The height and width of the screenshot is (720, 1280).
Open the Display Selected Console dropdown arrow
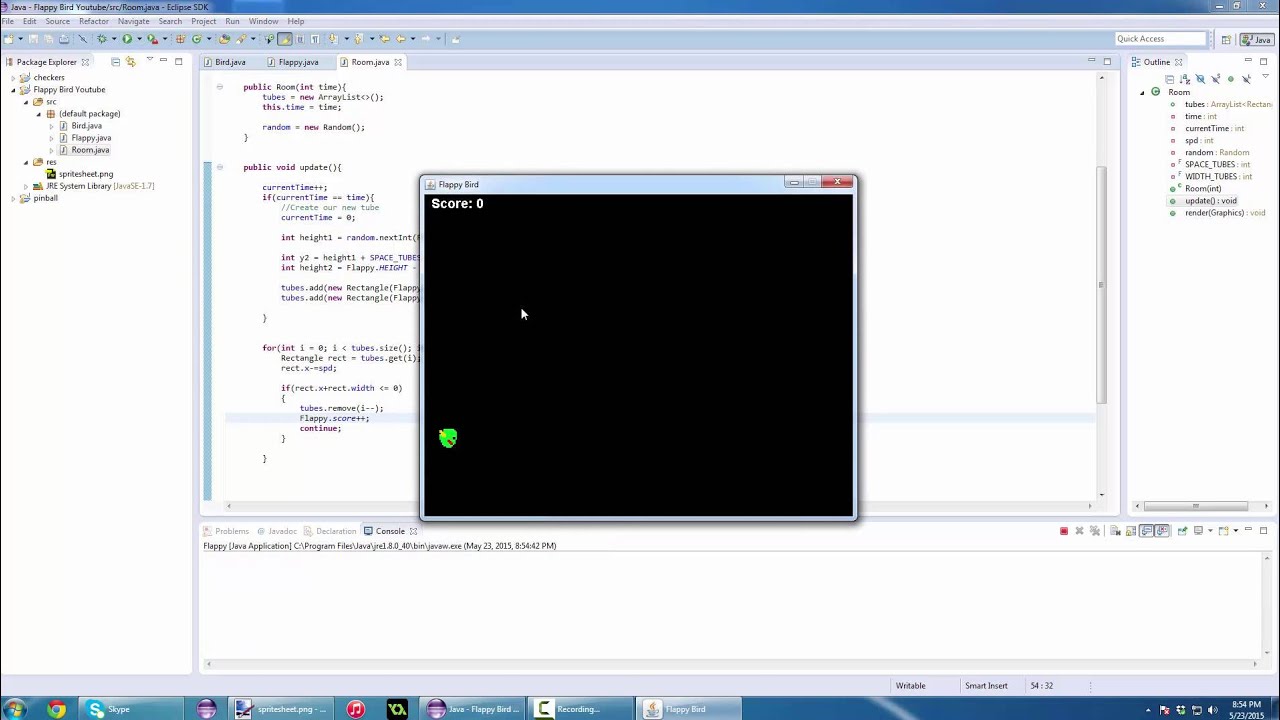click(x=1210, y=531)
